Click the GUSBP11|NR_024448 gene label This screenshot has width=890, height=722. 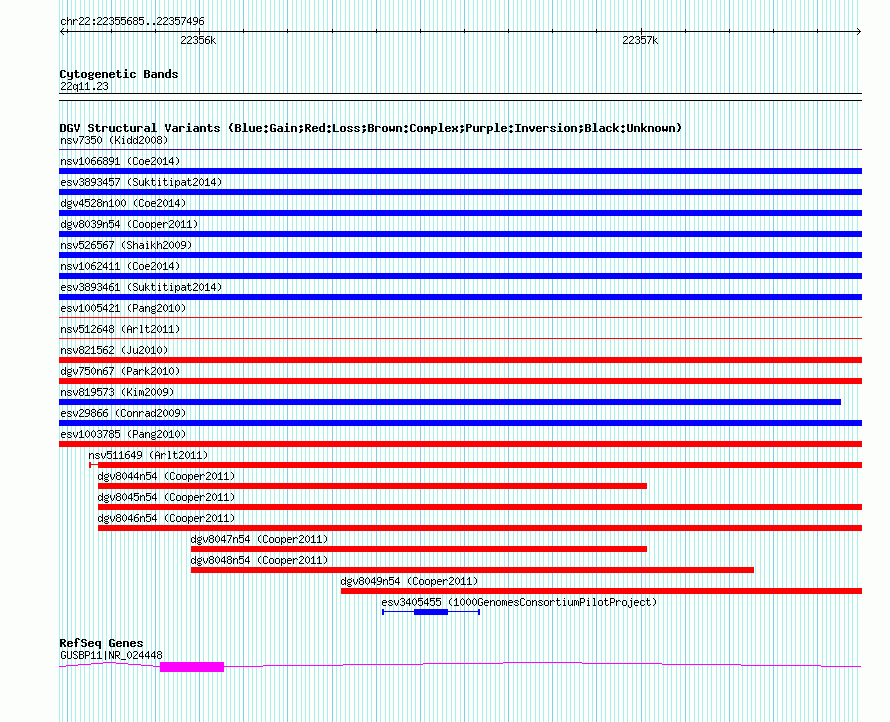pos(111,655)
